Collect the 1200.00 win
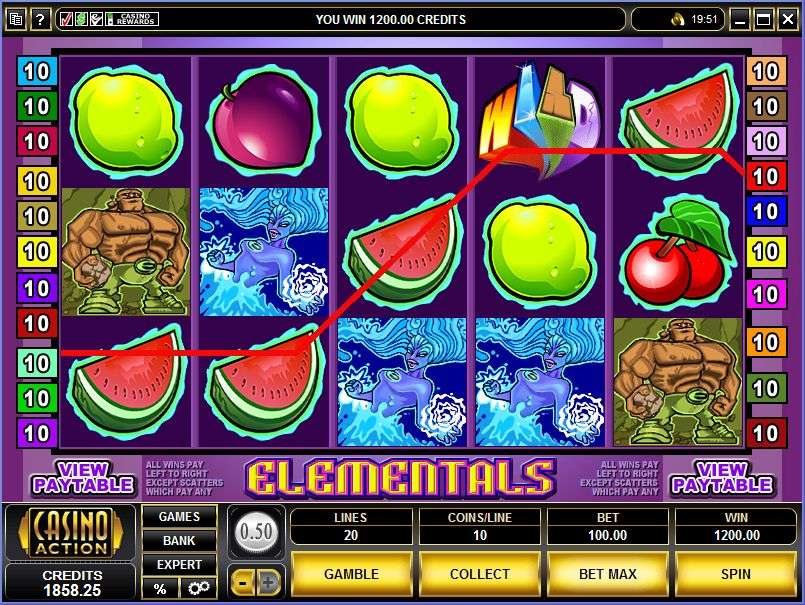Image resolution: width=805 pixels, height=605 pixels. tap(480, 574)
